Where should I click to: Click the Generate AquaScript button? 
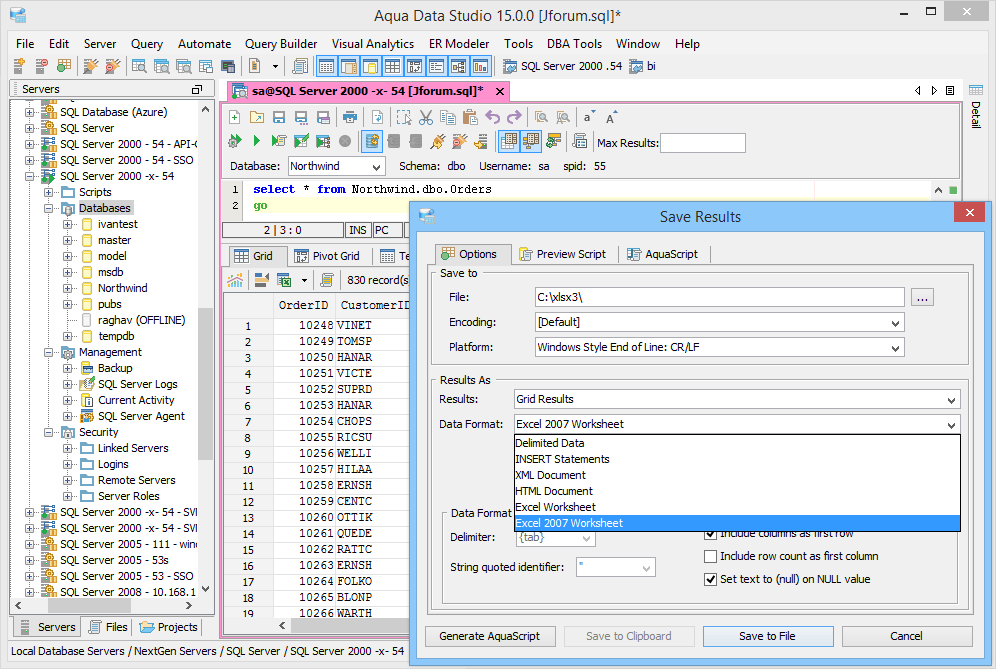click(x=490, y=636)
